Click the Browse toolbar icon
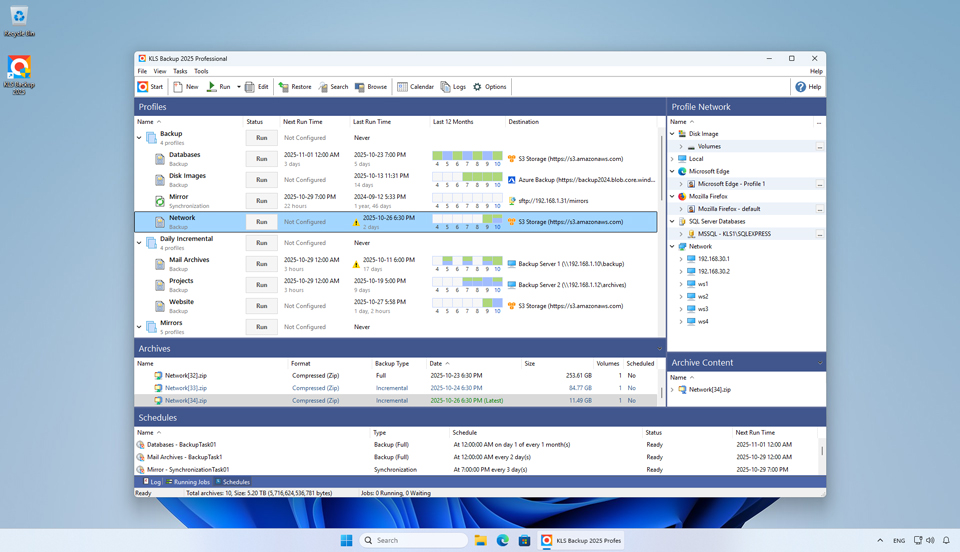 click(x=370, y=87)
